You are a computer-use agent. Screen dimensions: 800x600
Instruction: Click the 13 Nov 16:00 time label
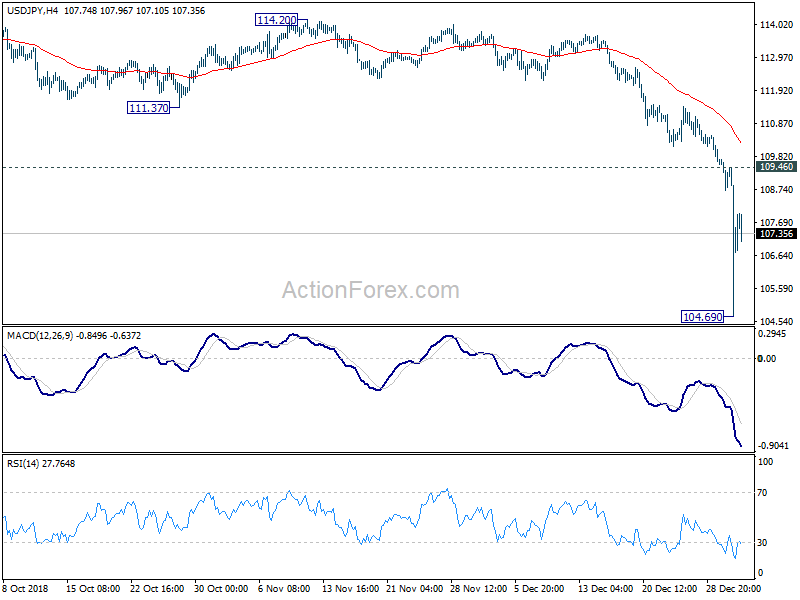[351, 588]
